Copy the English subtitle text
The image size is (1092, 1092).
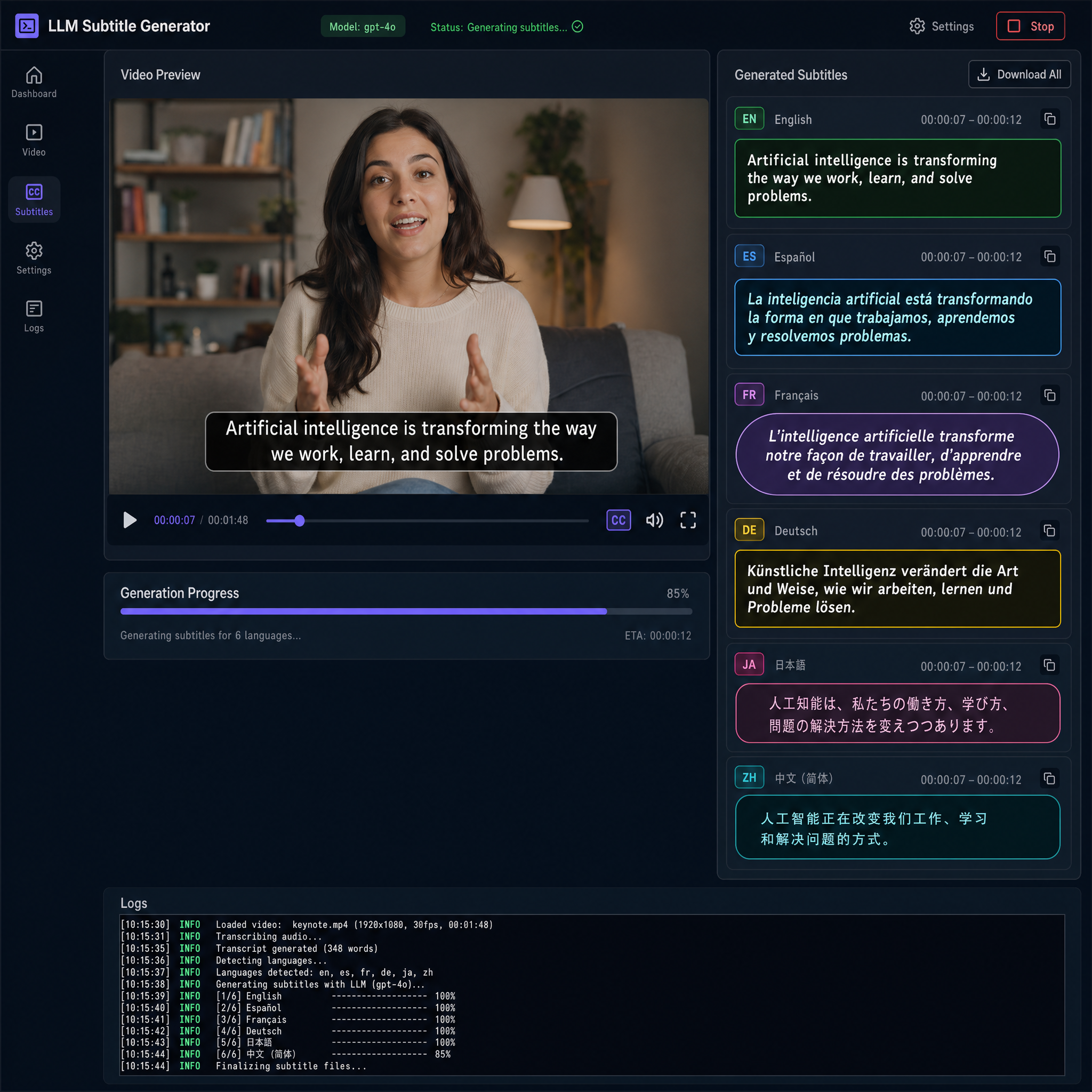[1049, 119]
